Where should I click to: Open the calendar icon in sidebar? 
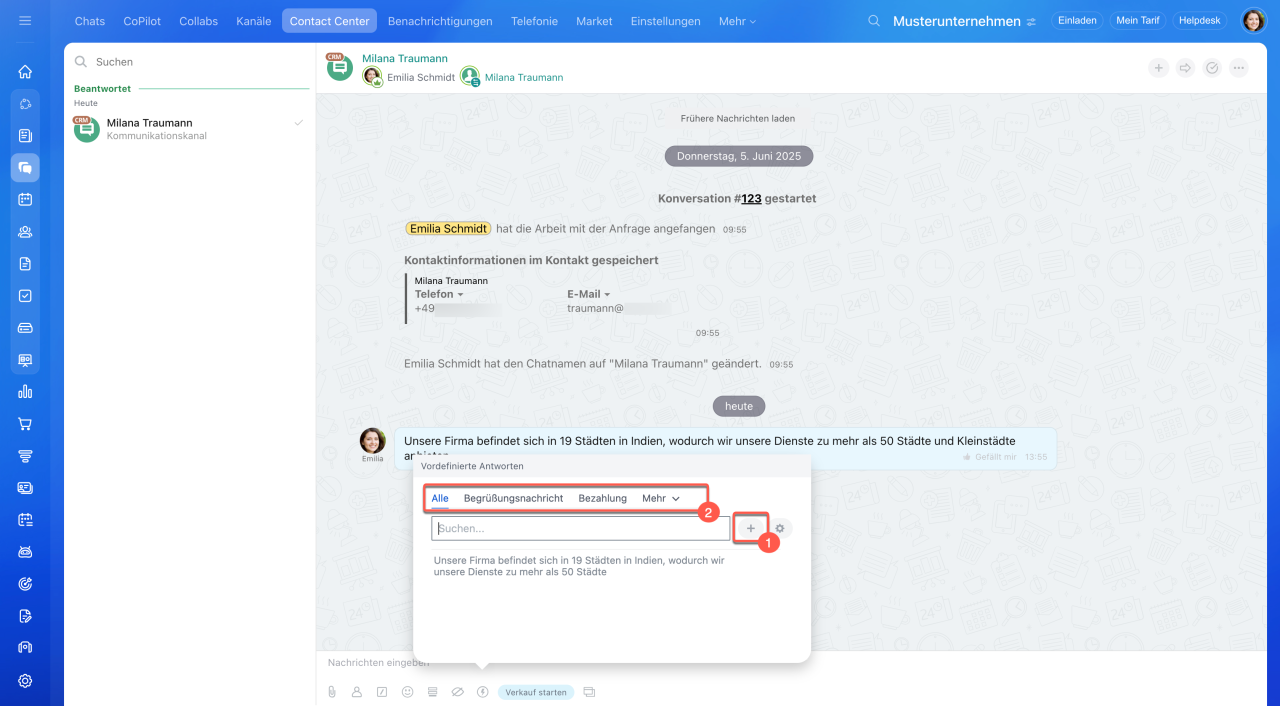pyautogui.click(x=25, y=199)
